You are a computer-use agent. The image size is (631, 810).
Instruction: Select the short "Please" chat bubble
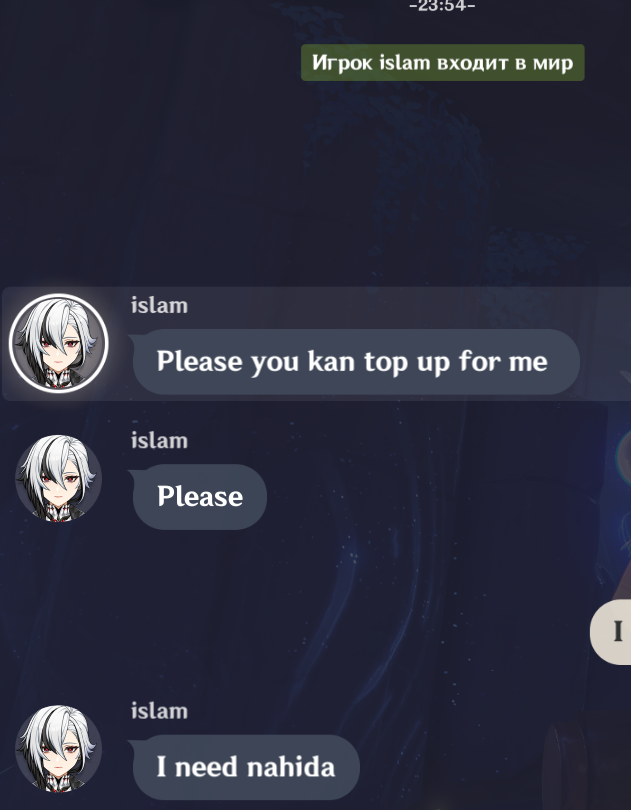point(199,496)
